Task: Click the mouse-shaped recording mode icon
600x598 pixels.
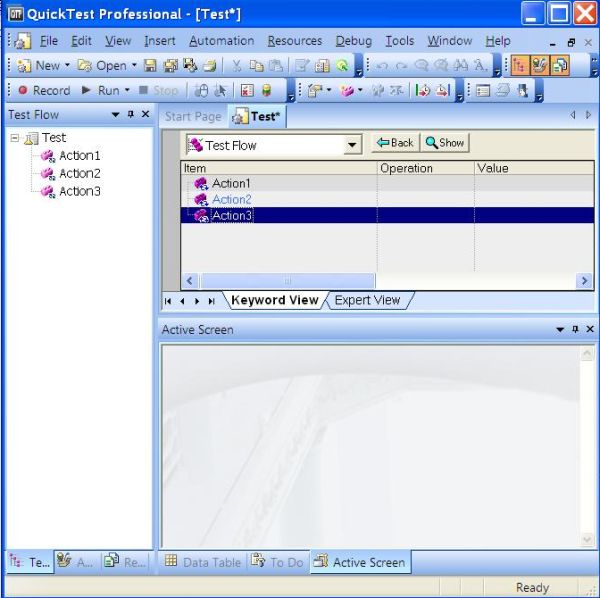Action: click(x=201, y=91)
